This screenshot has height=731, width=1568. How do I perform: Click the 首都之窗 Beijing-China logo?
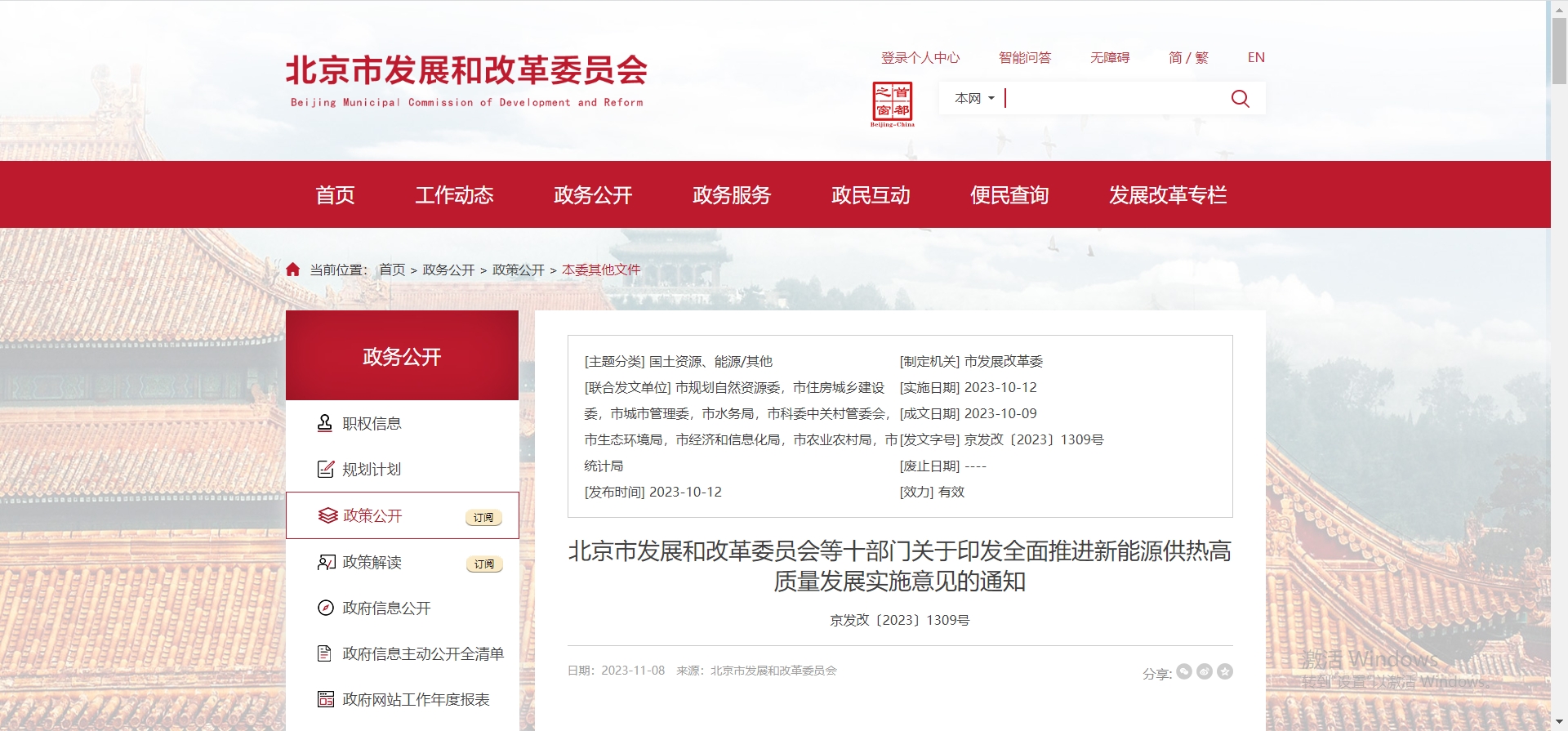892,104
